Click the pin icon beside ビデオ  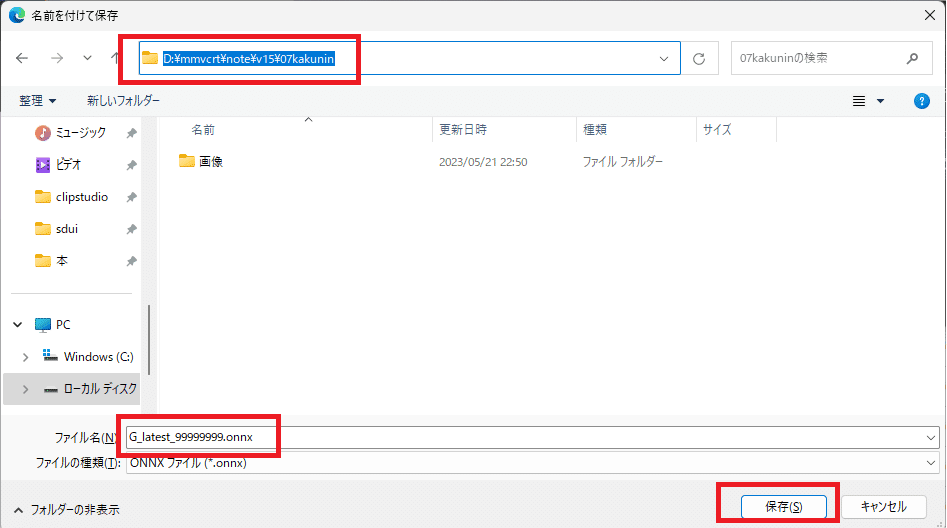coord(131,165)
